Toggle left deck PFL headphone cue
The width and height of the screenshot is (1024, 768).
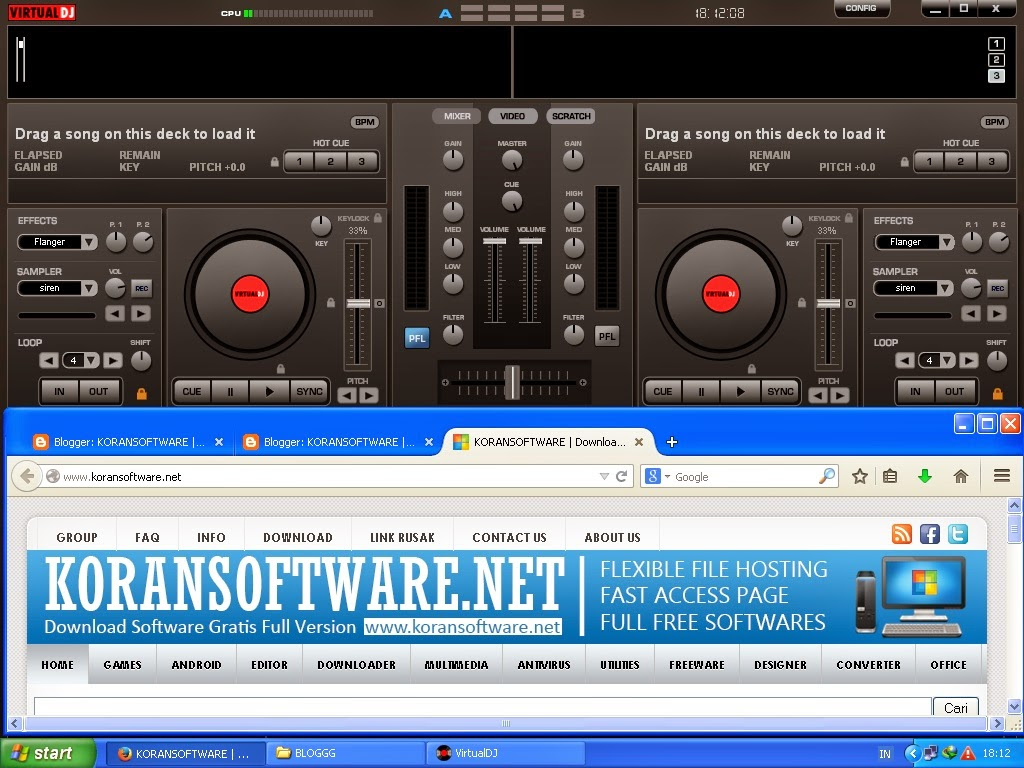tap(417, 338)
